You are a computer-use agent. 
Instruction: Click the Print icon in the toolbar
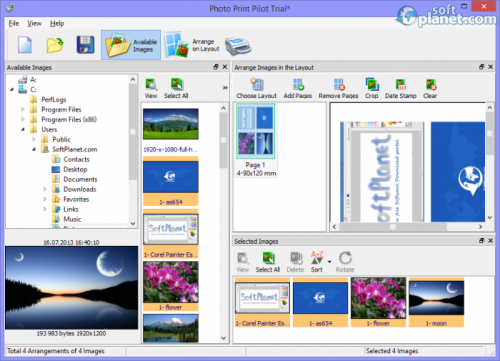(x=238, y=46)
